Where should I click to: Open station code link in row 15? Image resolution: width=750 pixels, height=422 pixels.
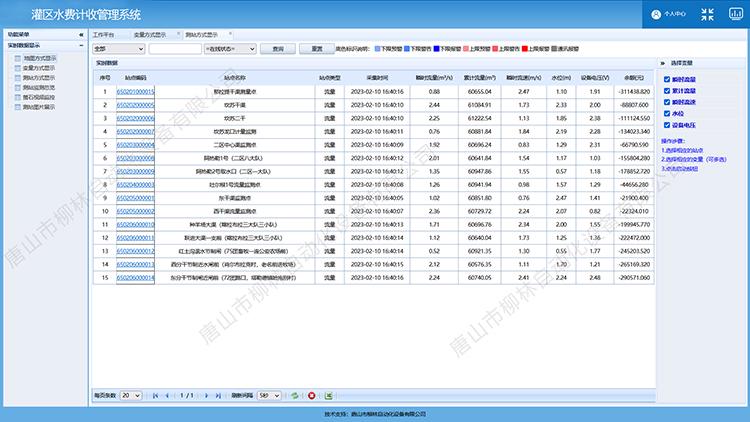135,278
